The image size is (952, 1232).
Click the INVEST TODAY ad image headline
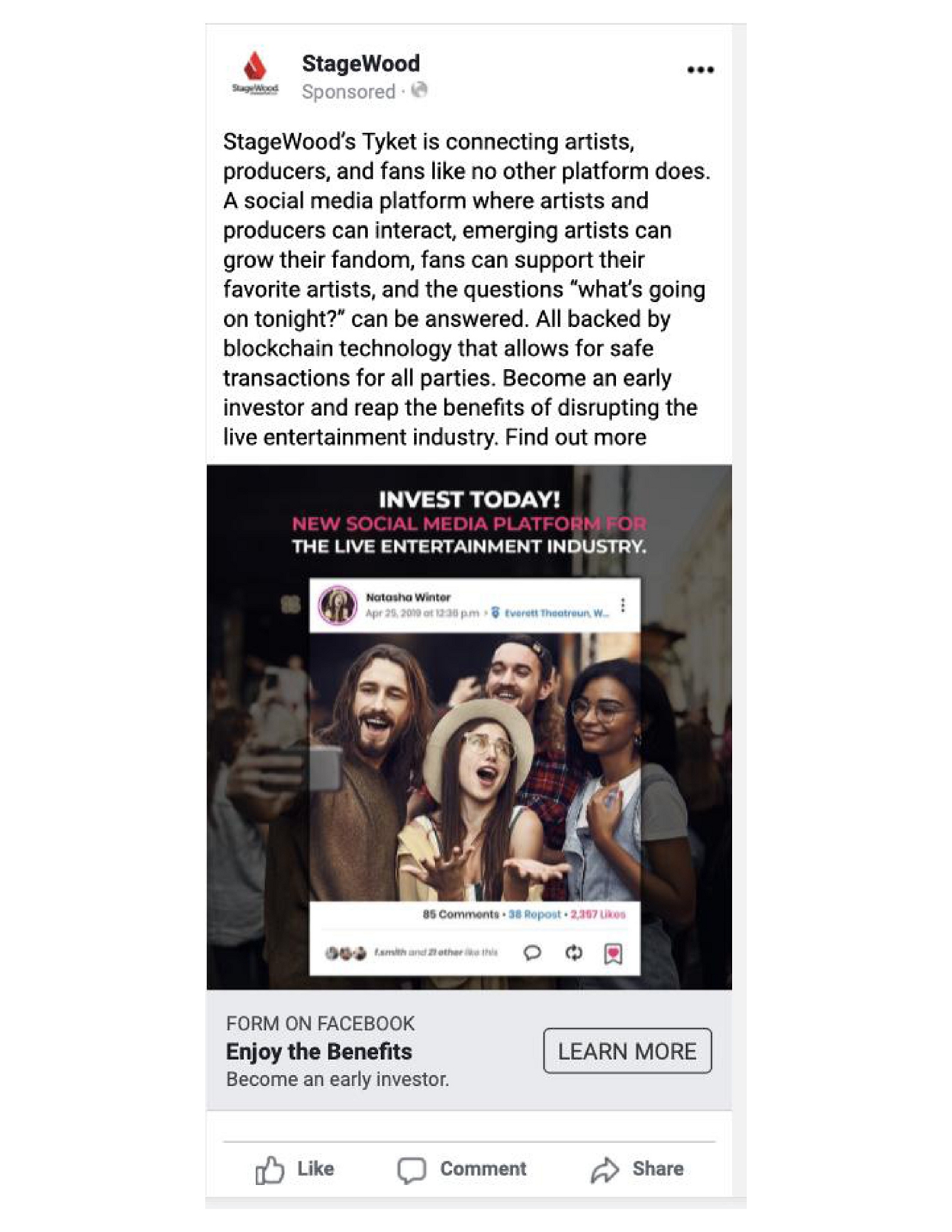click(x=469, y=499)
